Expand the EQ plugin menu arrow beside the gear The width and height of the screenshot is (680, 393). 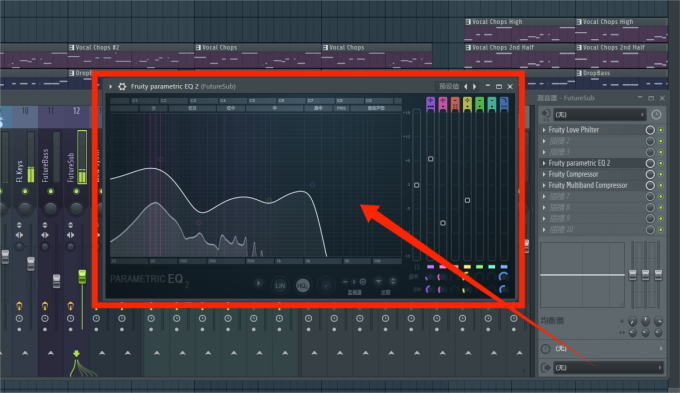[x=111, y=86]
